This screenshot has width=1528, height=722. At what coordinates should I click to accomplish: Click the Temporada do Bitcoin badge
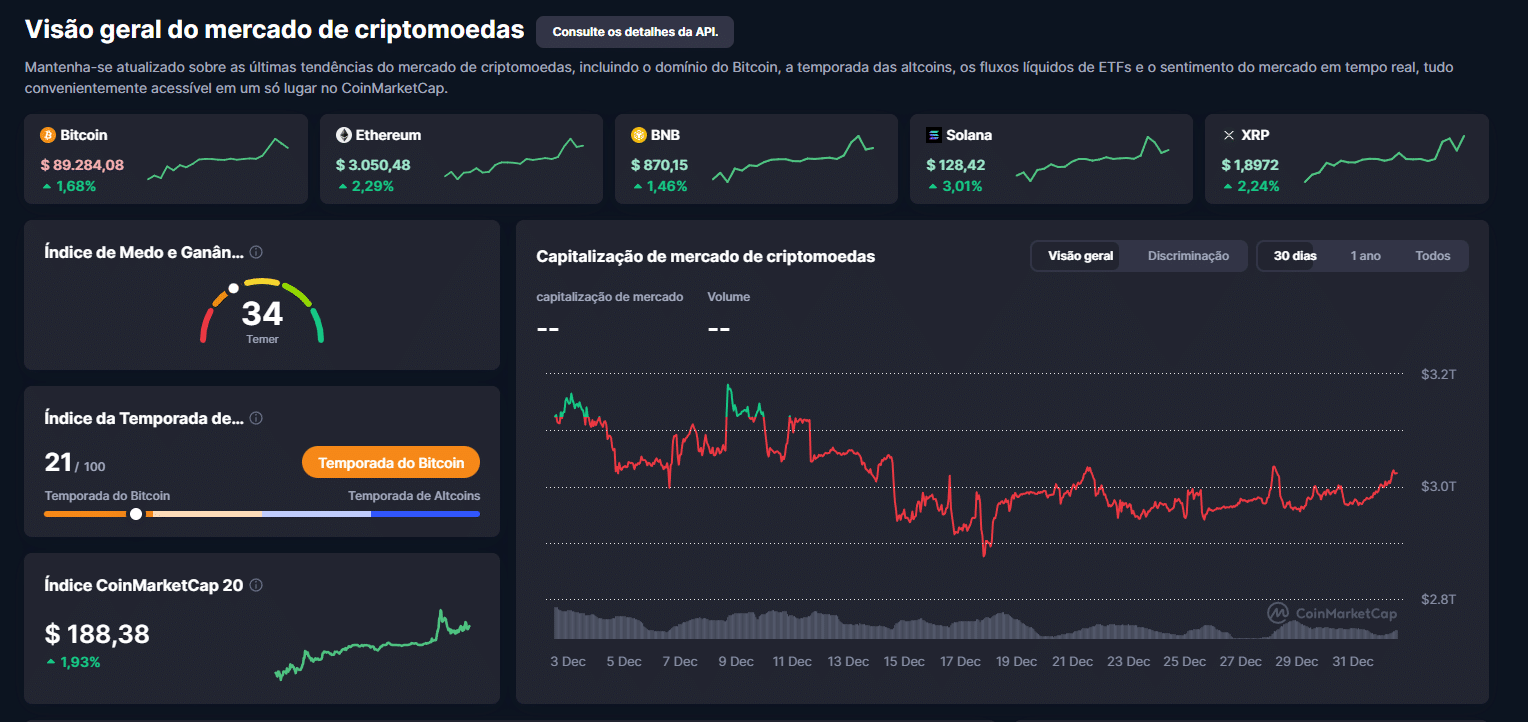(x=390, y=461)
